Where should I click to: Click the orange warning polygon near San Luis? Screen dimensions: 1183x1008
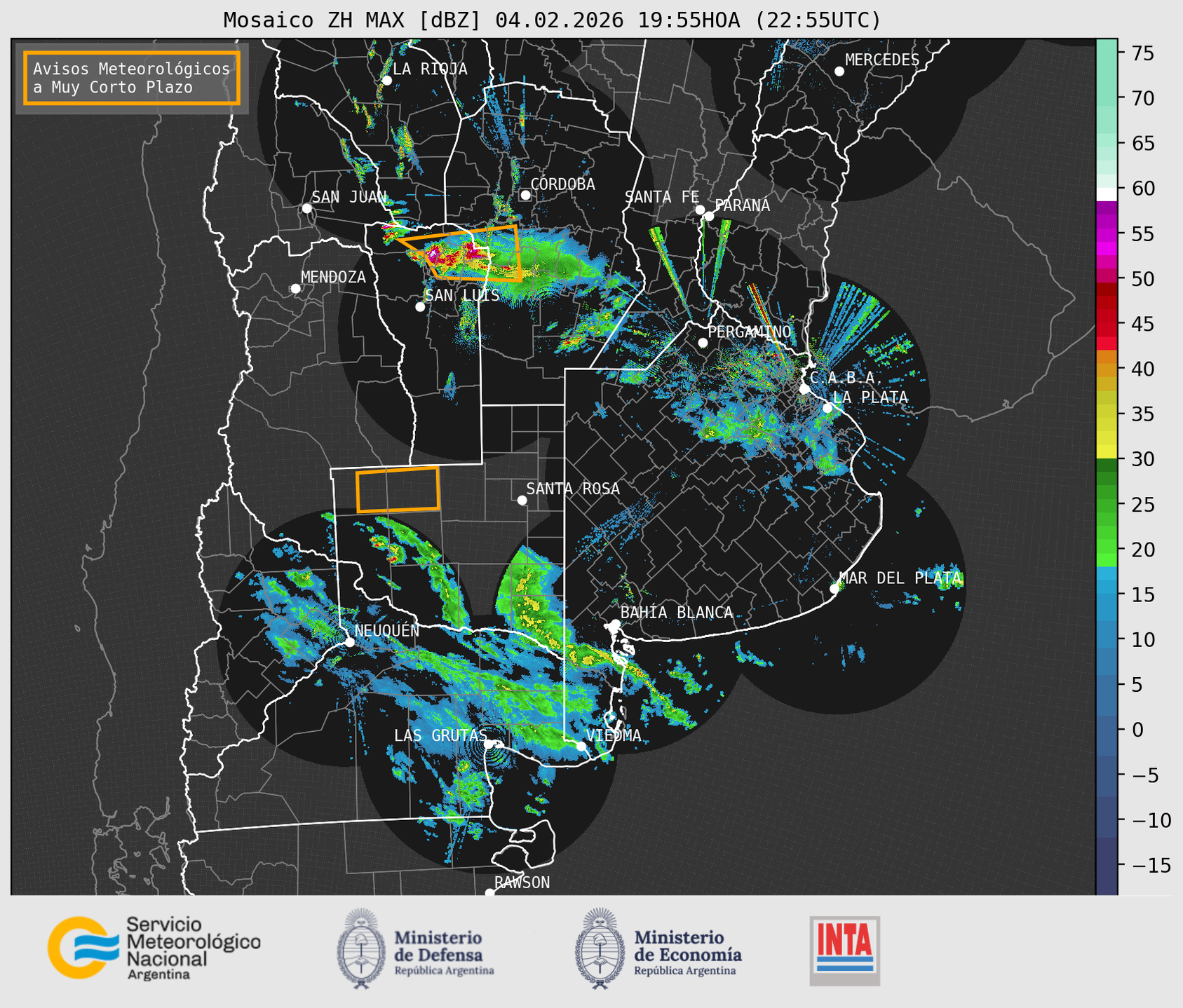pos(468,253)
